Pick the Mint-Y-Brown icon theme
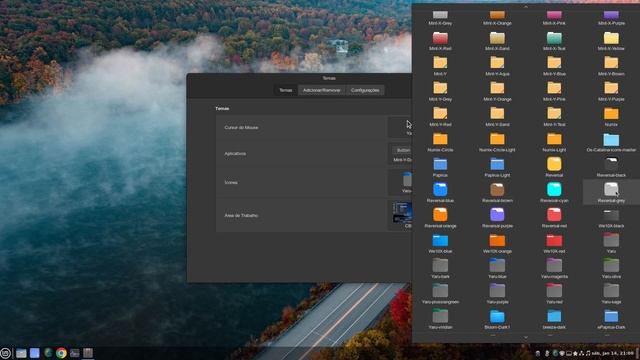Screen dimensions: 640x360 pos(611,67)
